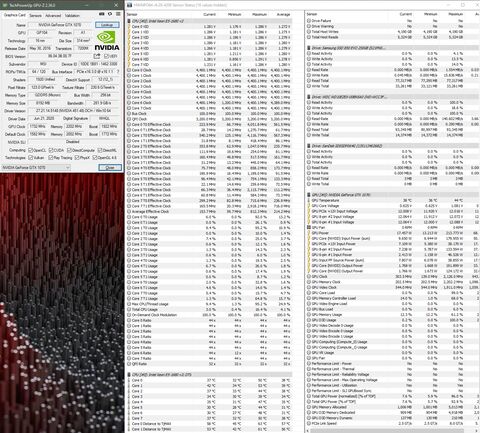Image resolution: width=480 pixels, height=433 pixels.
Task: Click the GPU Clock row icon
Action: 309,277
